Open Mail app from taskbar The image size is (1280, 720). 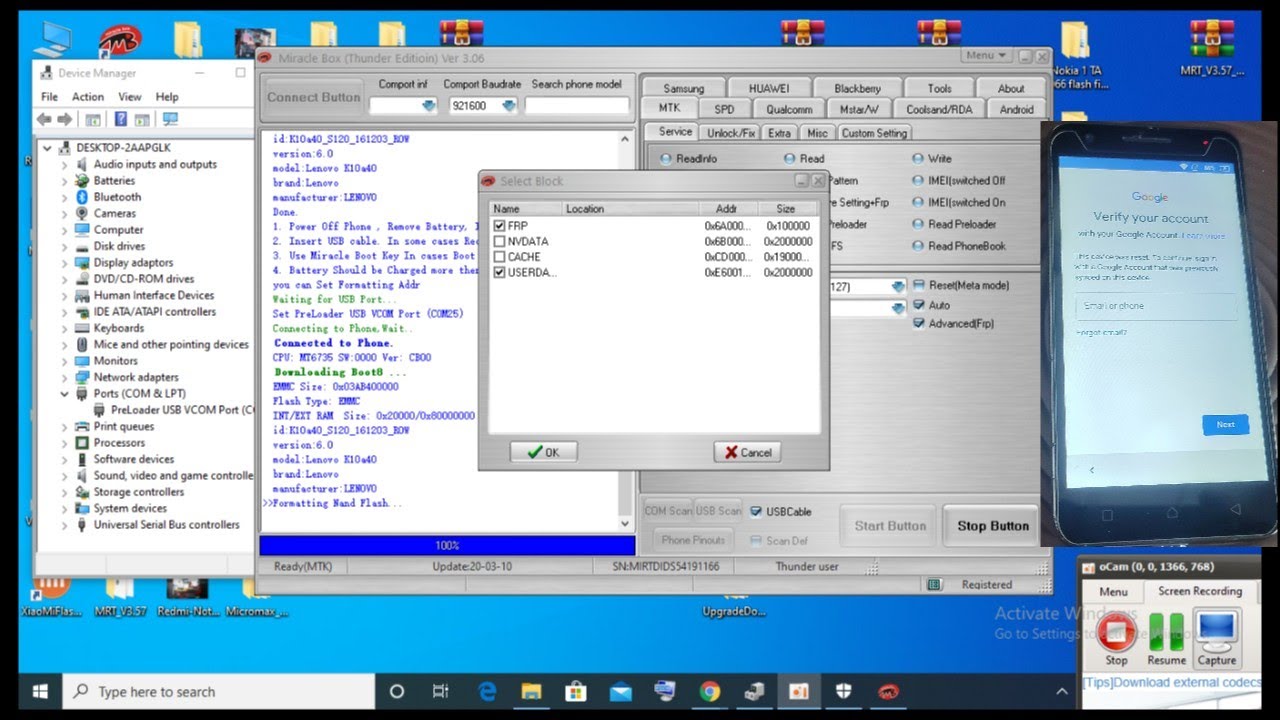(620, 691)
